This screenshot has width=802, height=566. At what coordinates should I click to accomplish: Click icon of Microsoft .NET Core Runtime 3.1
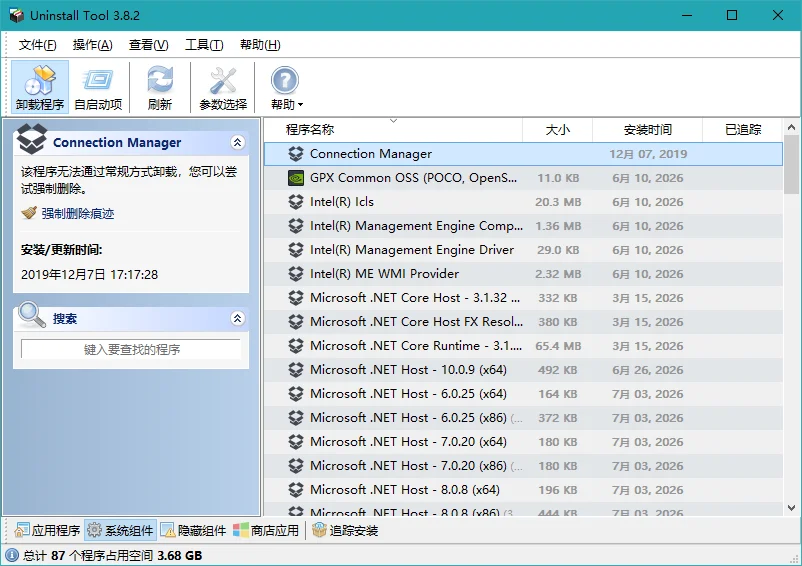[296, 346]
